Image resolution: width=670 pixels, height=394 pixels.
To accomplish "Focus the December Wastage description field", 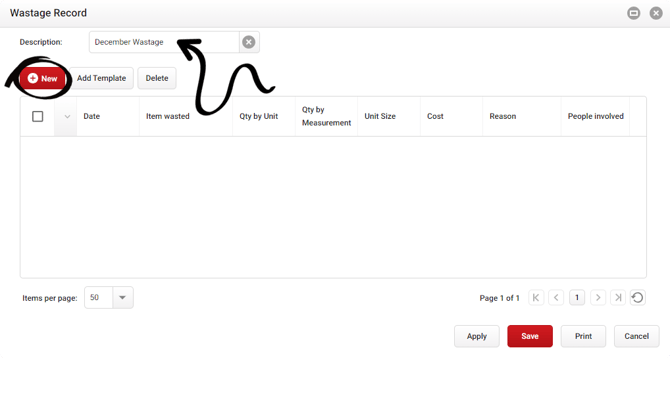I will pyautogui.click(x=164, y=42).
